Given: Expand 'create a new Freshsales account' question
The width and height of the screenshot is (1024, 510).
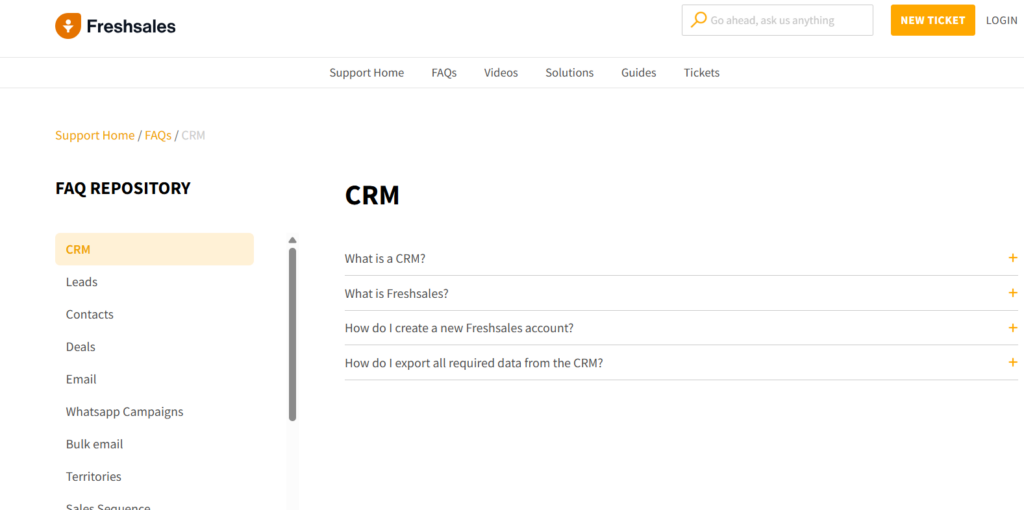Looking at the screenshot, I should pyautogui.click(x=459, y=328).
